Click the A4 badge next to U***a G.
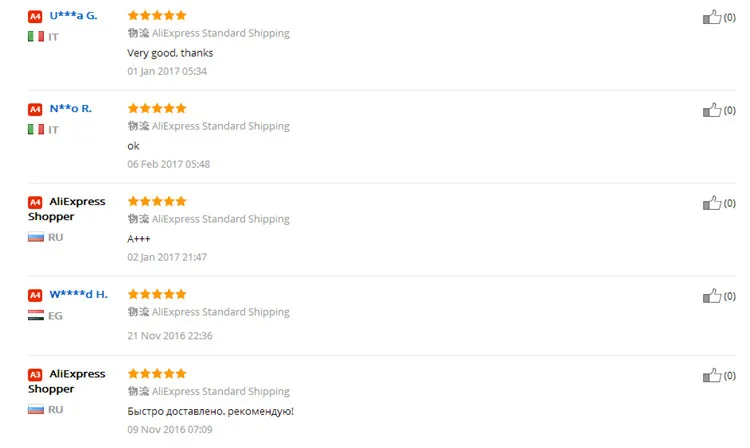The image size is (750, 448). pos(35,17)
